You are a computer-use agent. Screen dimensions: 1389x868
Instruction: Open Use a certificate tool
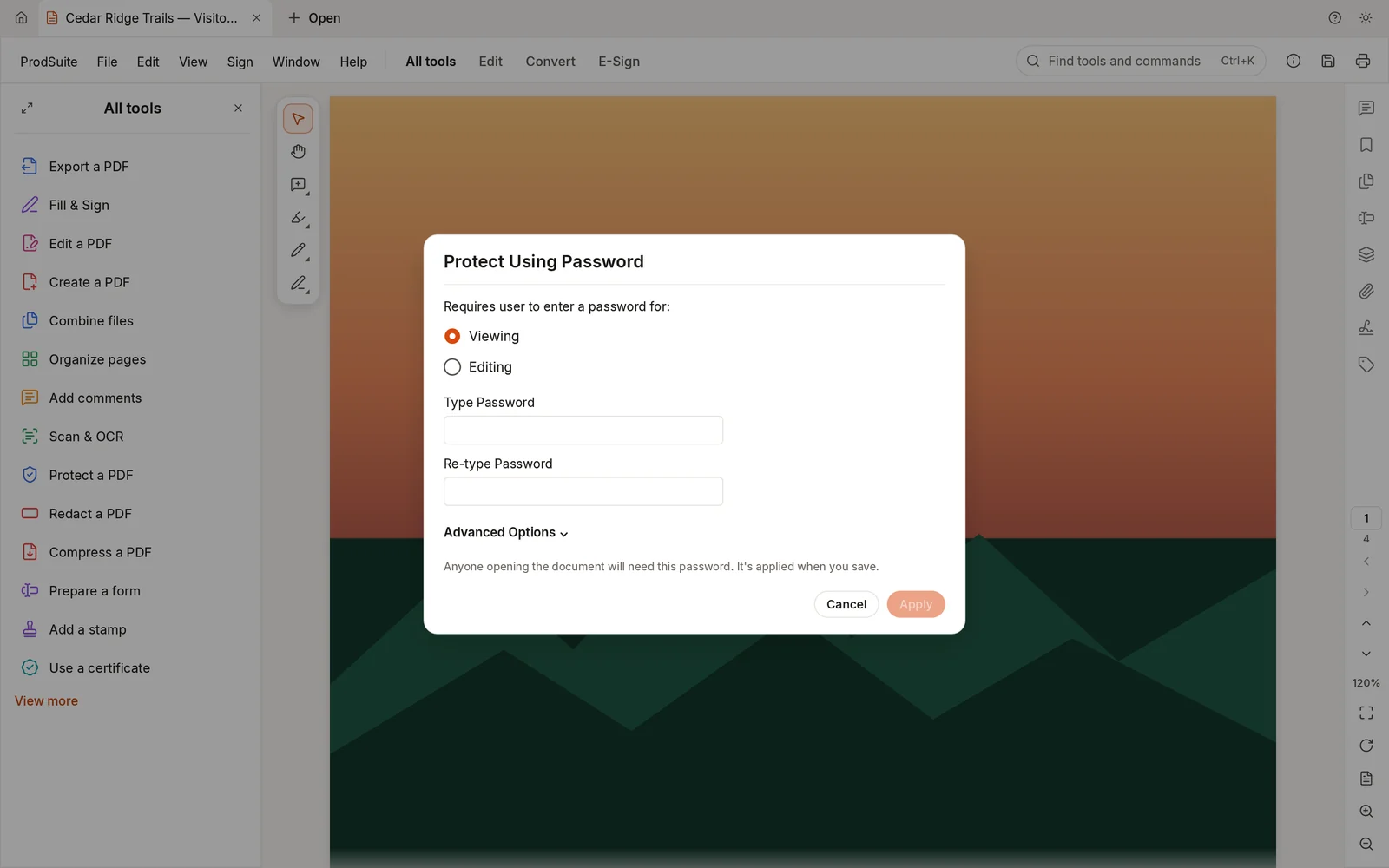click(132, 667)
